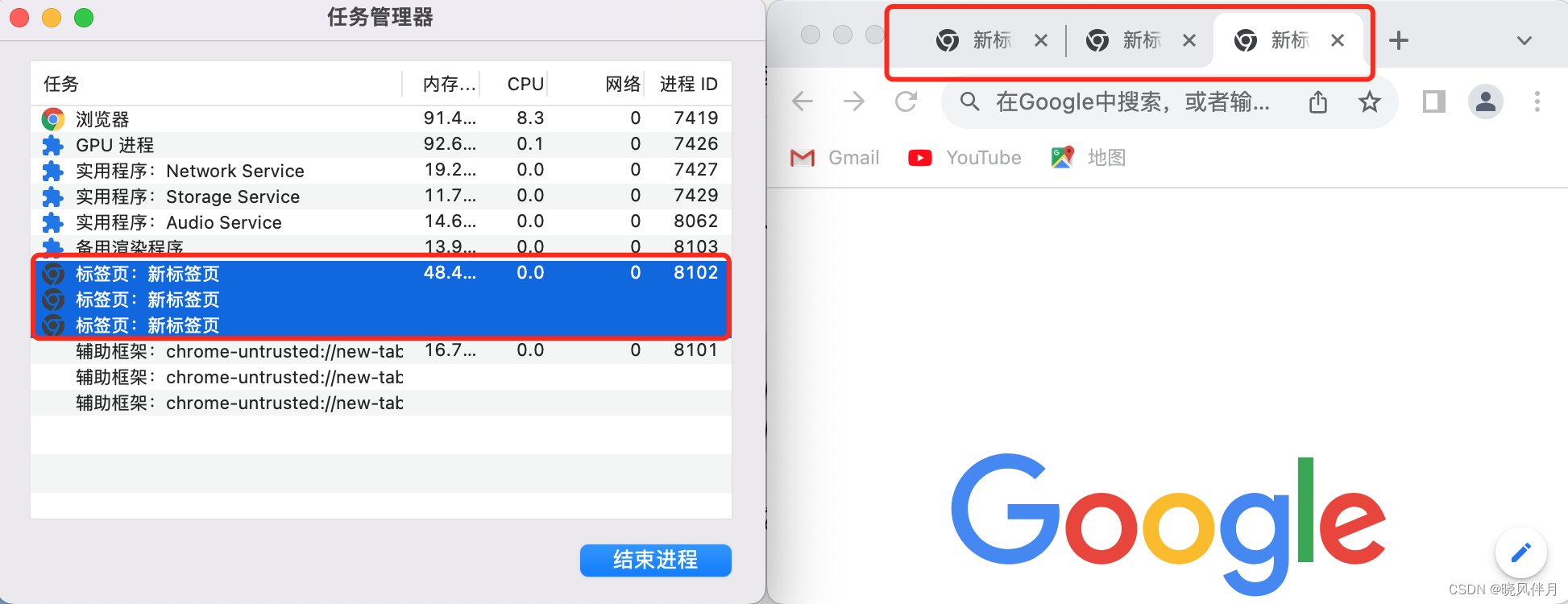Click the puzzle icon for Storage Service

[53, 197]
